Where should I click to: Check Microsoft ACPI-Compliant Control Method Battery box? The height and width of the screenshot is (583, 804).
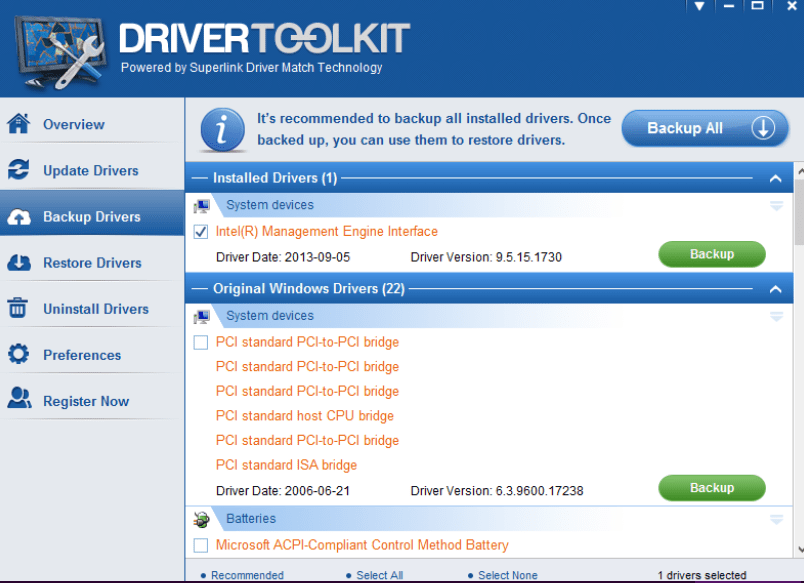(201, 546)
